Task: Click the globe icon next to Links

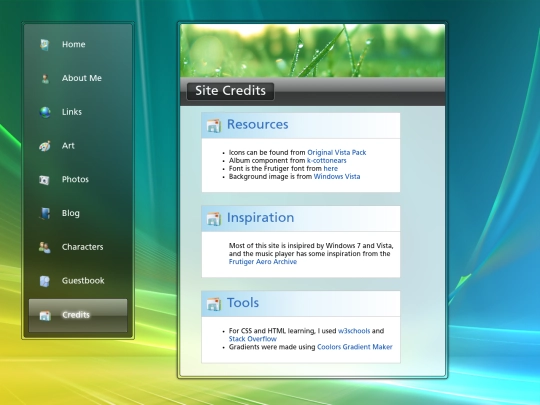Action: [45, 112]
